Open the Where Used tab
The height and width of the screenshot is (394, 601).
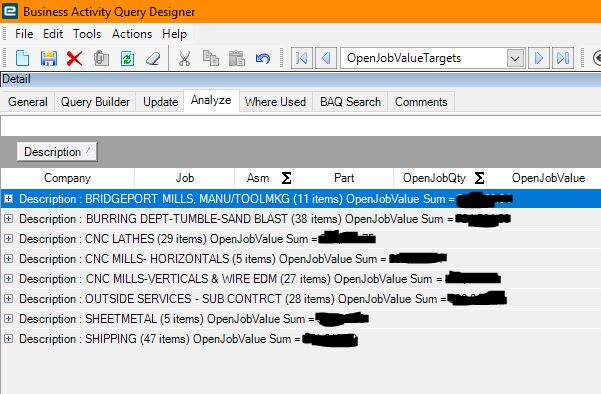pyautogui.click(x=276, y=102)
